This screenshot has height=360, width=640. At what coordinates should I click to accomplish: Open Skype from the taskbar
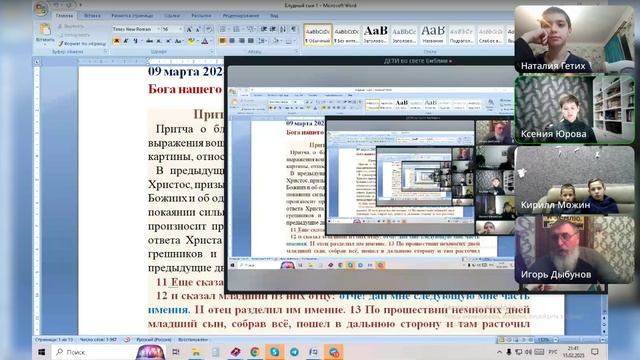[274, 352]
